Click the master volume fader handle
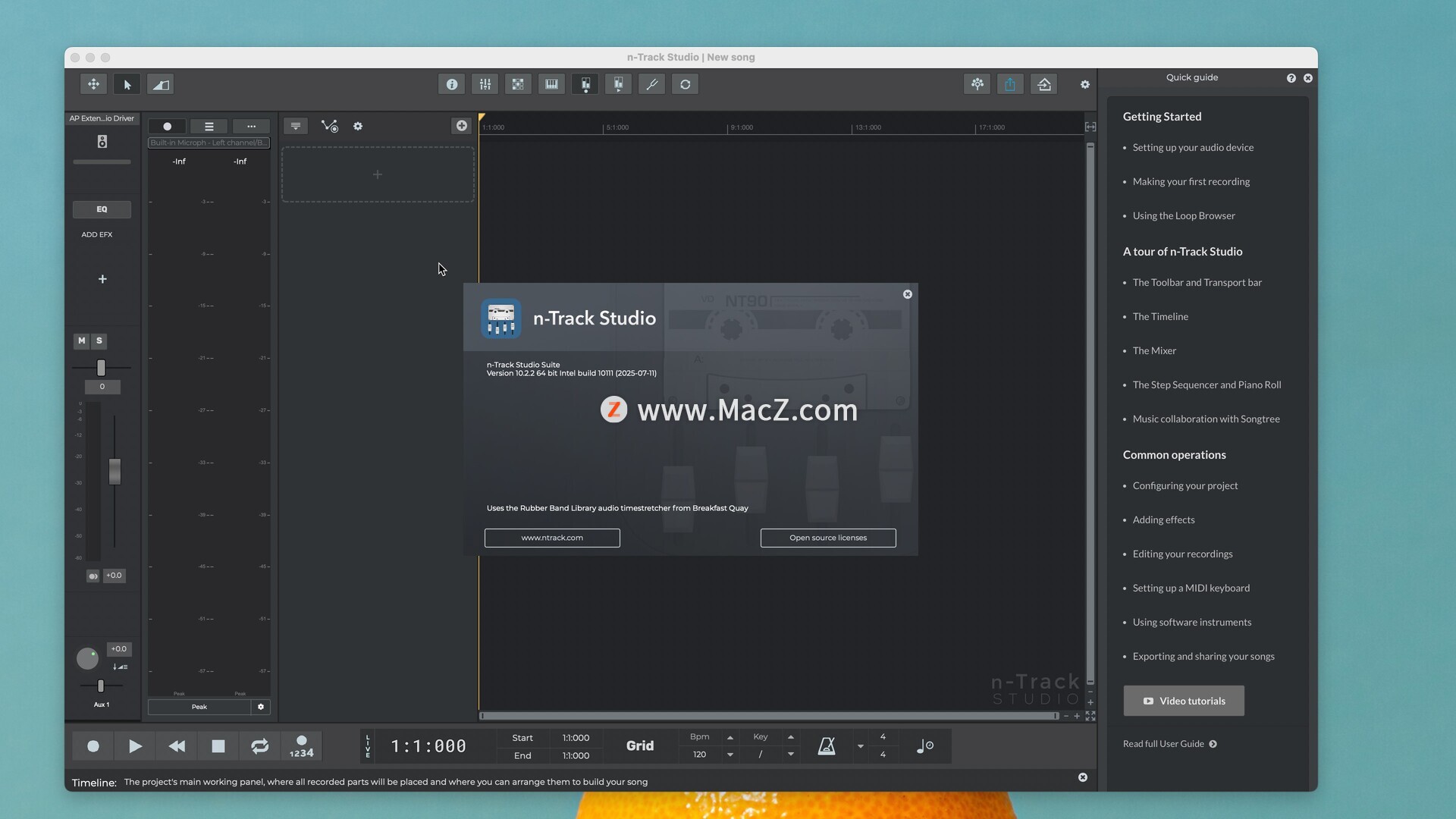The height and width of the screenshot is (819, 1456). coord(115,472)
